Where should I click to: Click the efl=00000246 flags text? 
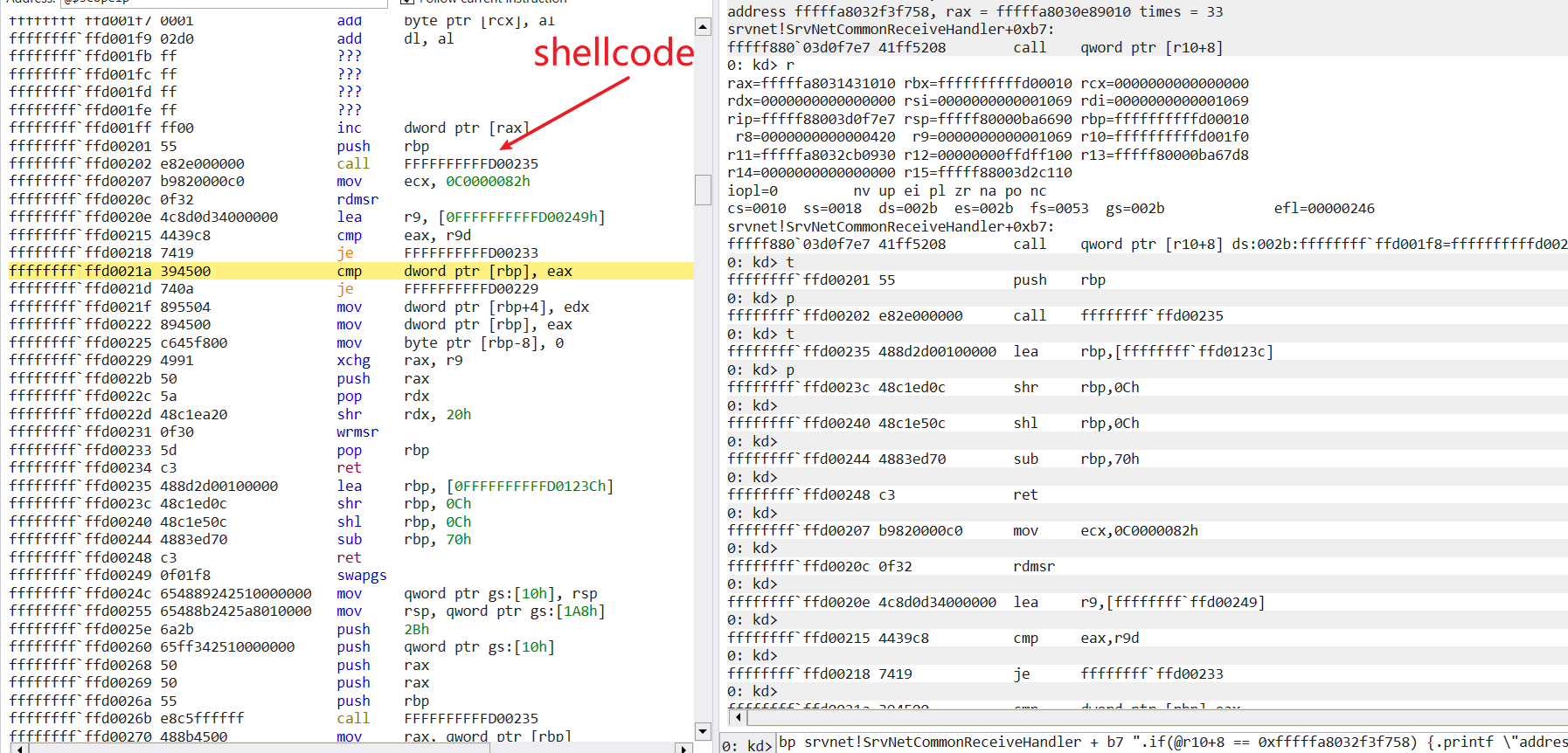1323,208
